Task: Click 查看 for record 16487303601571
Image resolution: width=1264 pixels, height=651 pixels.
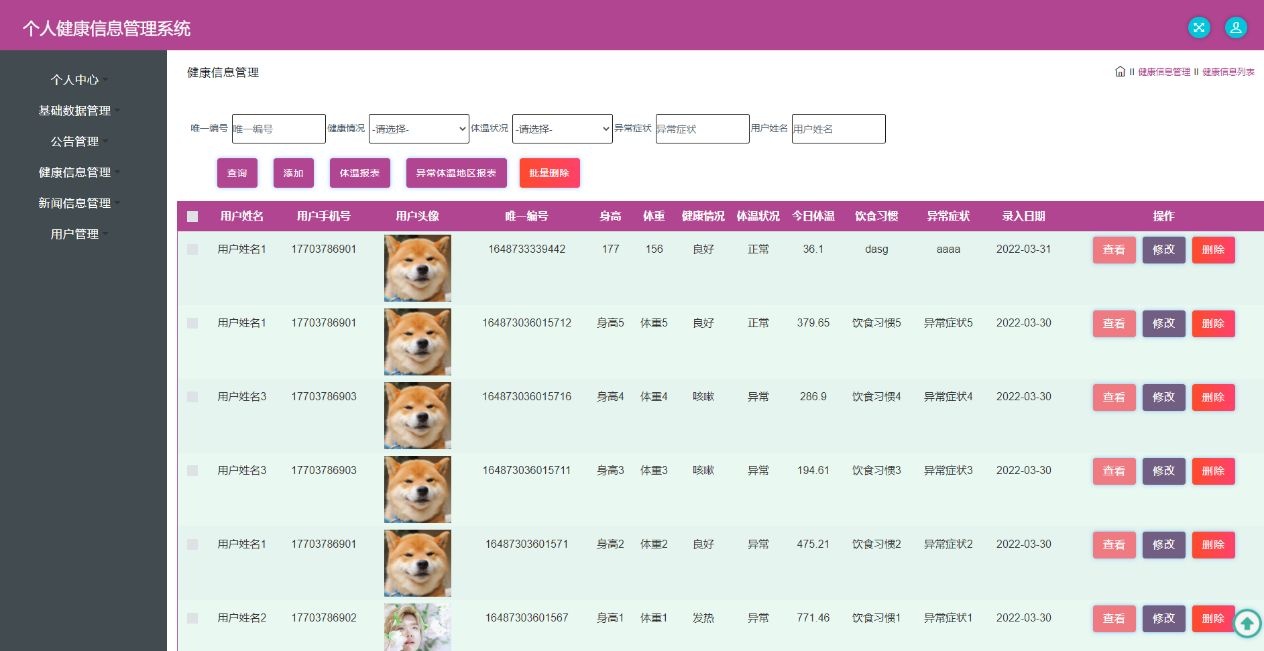Action: [1114, 545]
